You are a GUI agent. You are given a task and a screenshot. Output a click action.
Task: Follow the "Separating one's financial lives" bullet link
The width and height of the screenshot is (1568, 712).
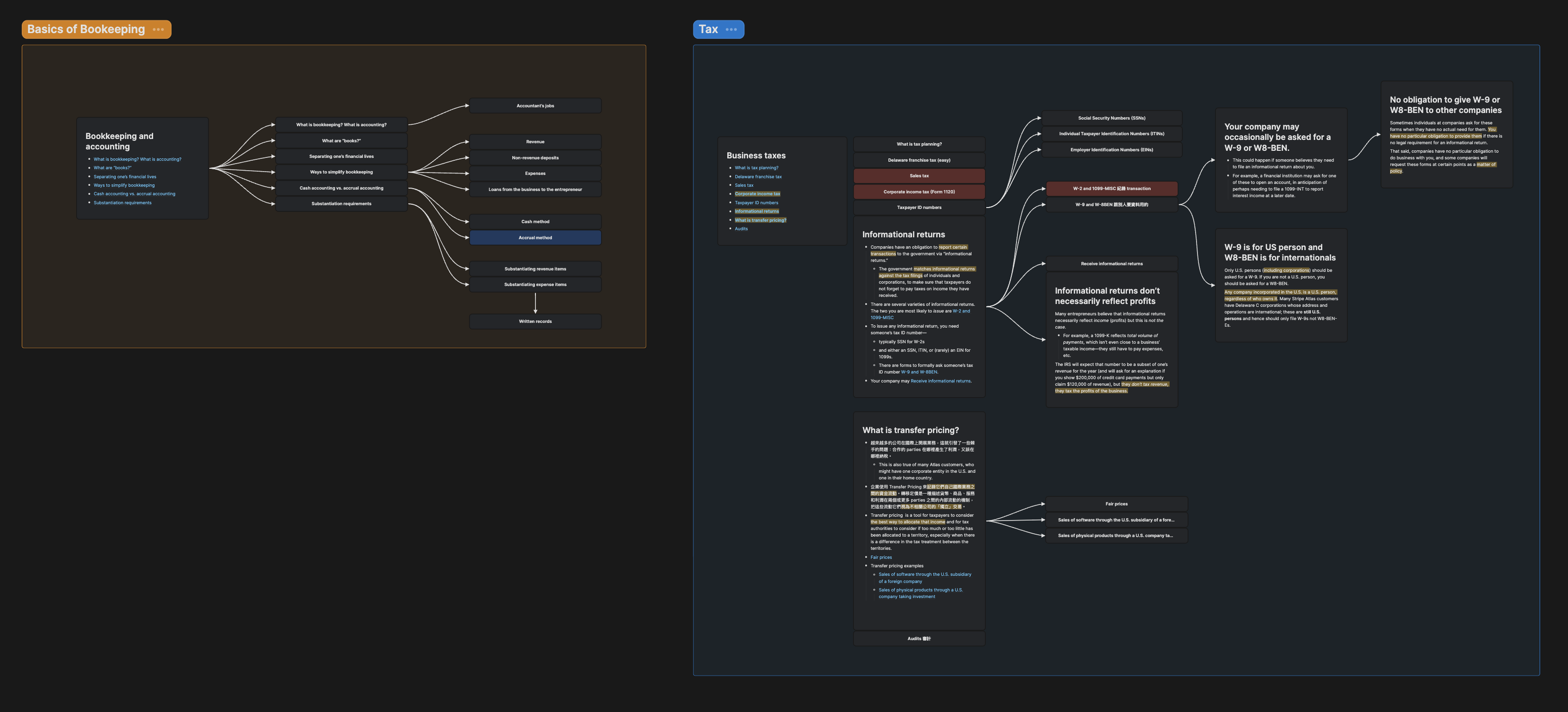point(125,177)
